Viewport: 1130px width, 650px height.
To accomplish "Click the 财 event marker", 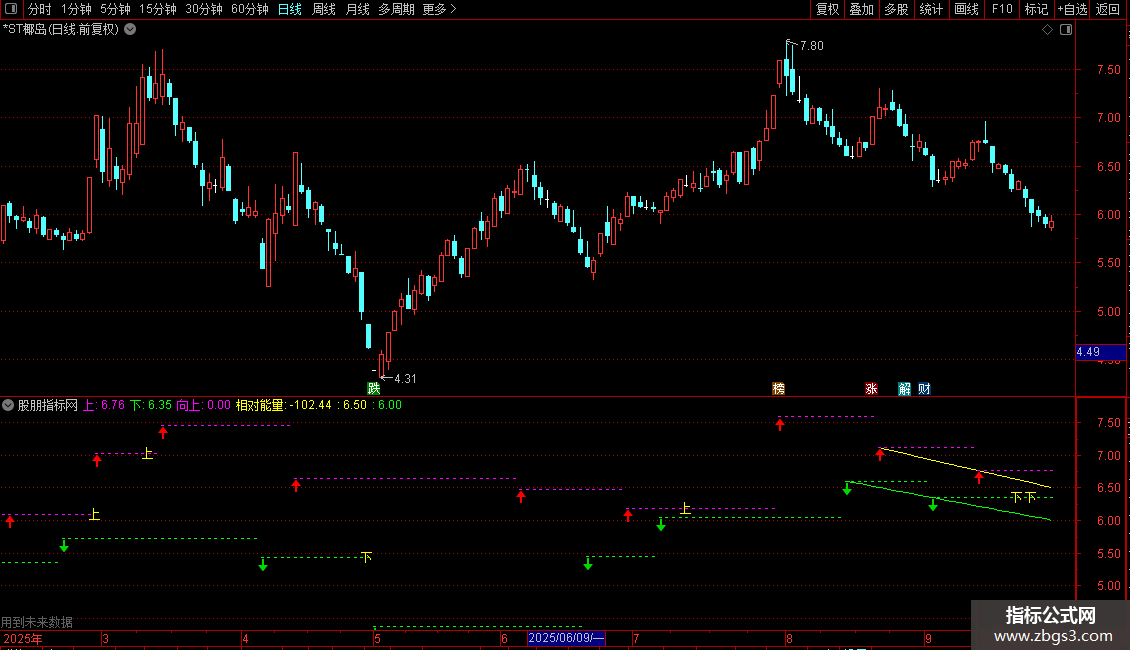I will 924,388.
